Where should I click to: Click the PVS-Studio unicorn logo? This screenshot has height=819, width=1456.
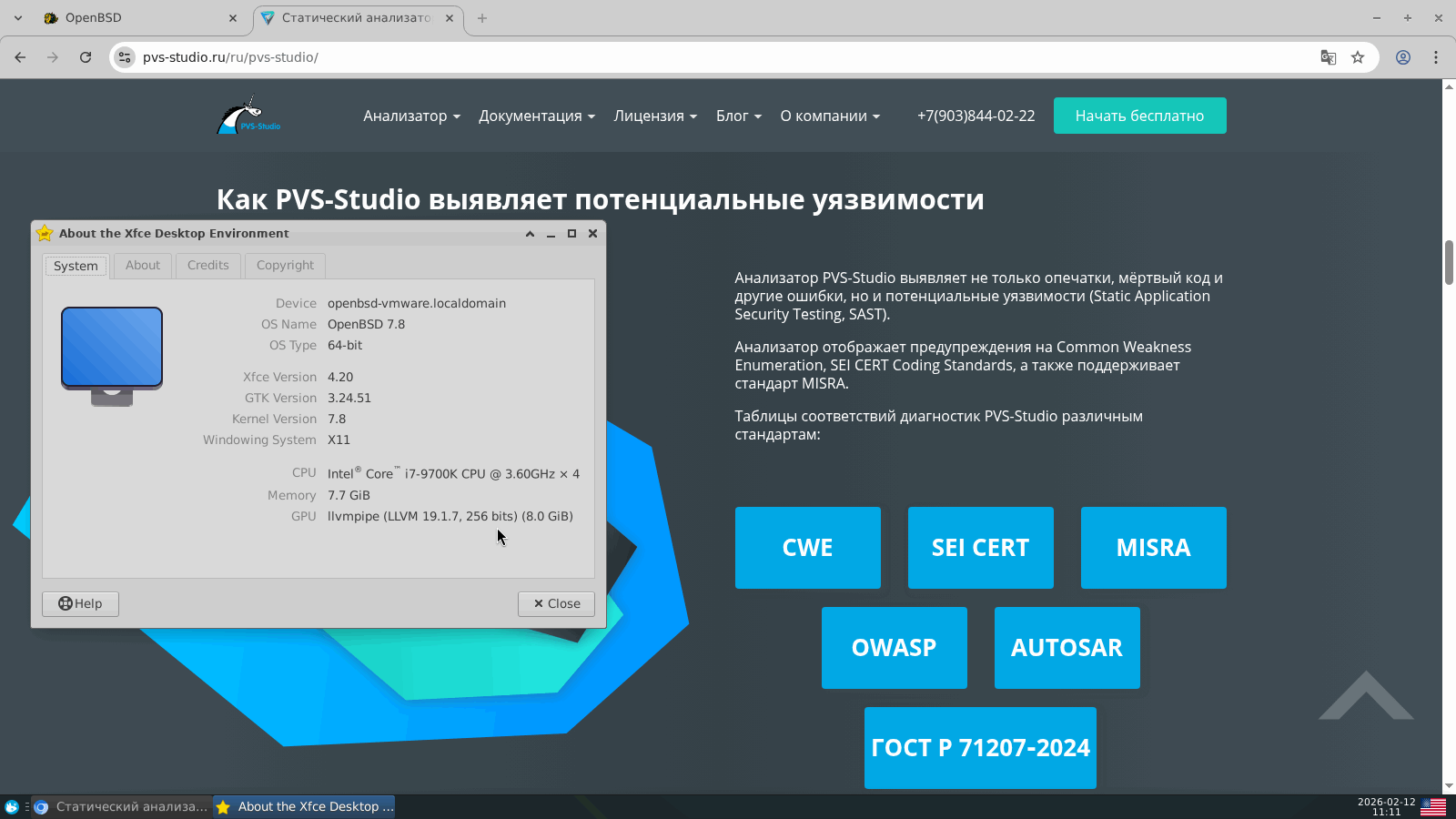[248, 116]
